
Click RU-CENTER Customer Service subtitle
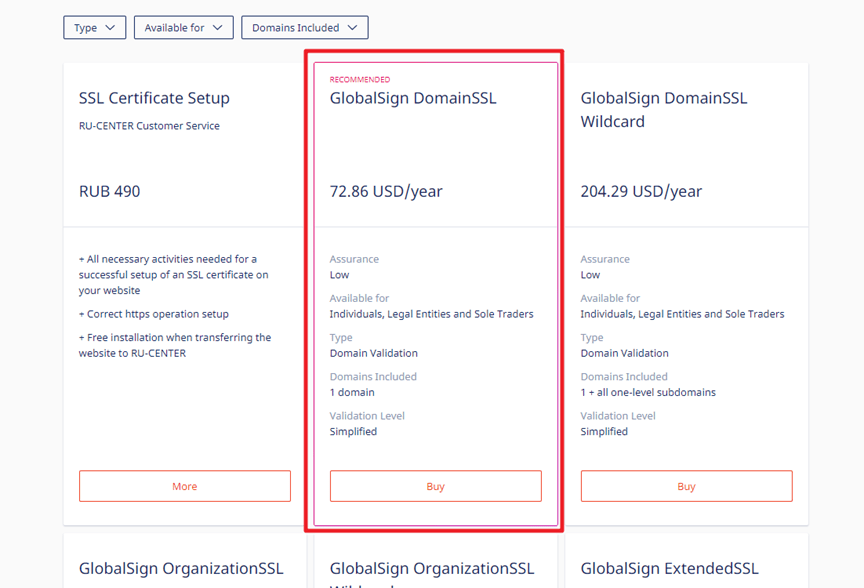pos(149,126)
